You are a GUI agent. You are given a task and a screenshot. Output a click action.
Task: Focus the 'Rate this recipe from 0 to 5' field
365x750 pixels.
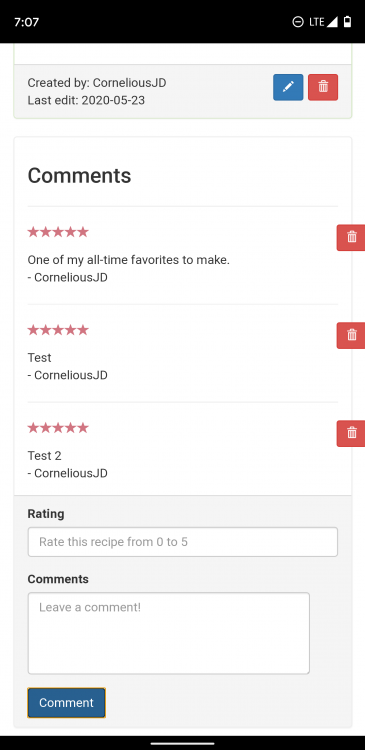point(183,542)
